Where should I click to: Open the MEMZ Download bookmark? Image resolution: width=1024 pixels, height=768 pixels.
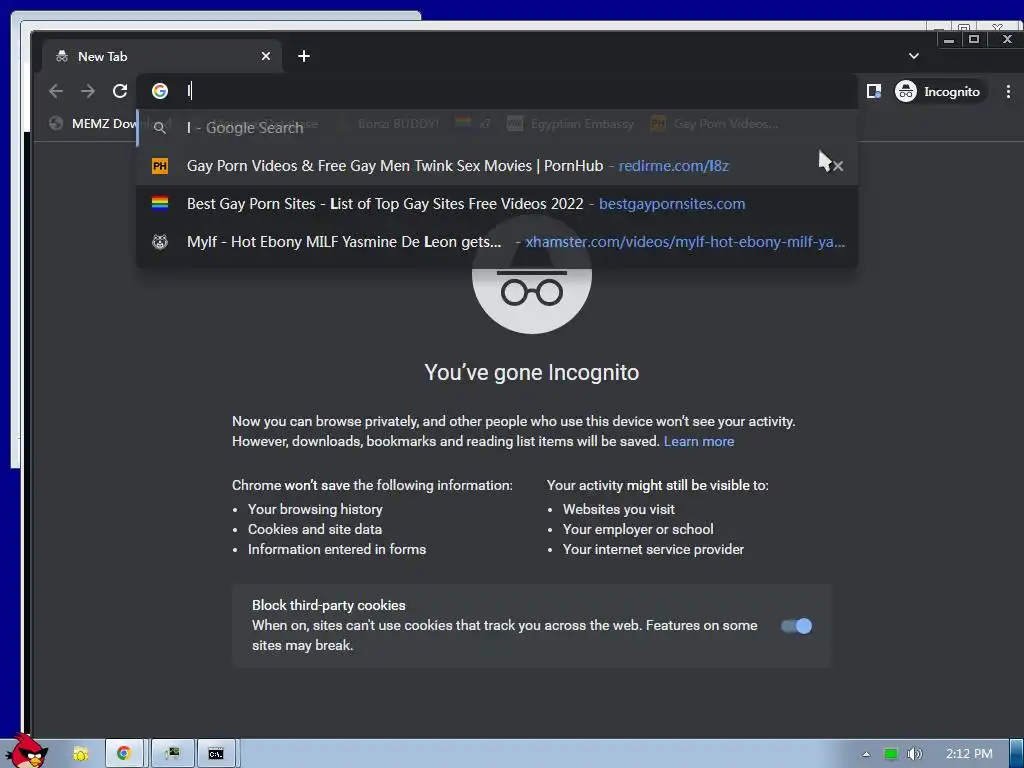[93, 123]
